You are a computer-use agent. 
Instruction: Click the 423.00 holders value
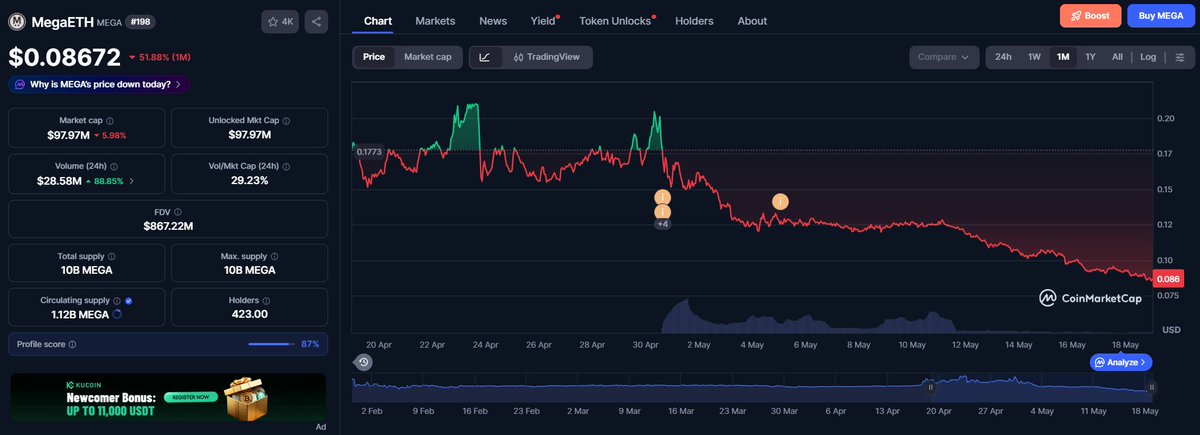(x=249, y=314)
